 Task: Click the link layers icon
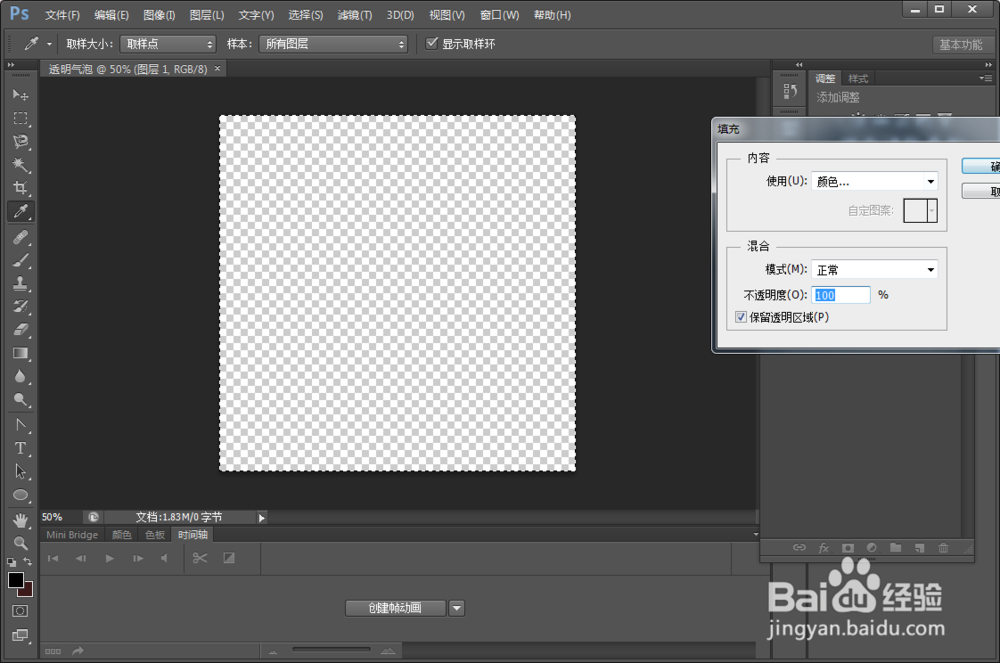pos(799,548)
